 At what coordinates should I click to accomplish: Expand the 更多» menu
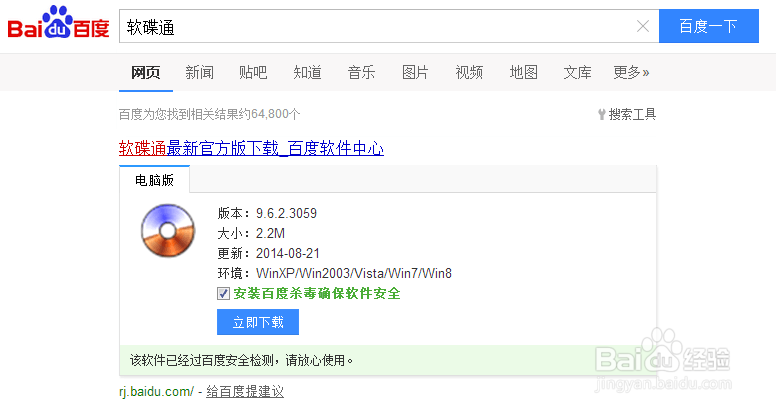[631, 72]
